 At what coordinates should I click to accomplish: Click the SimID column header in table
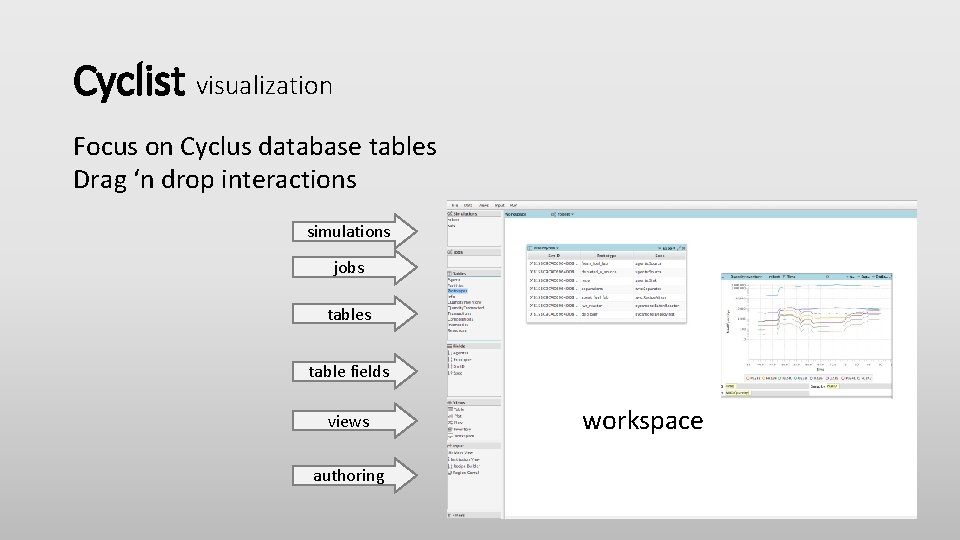[x=553, y=255]
